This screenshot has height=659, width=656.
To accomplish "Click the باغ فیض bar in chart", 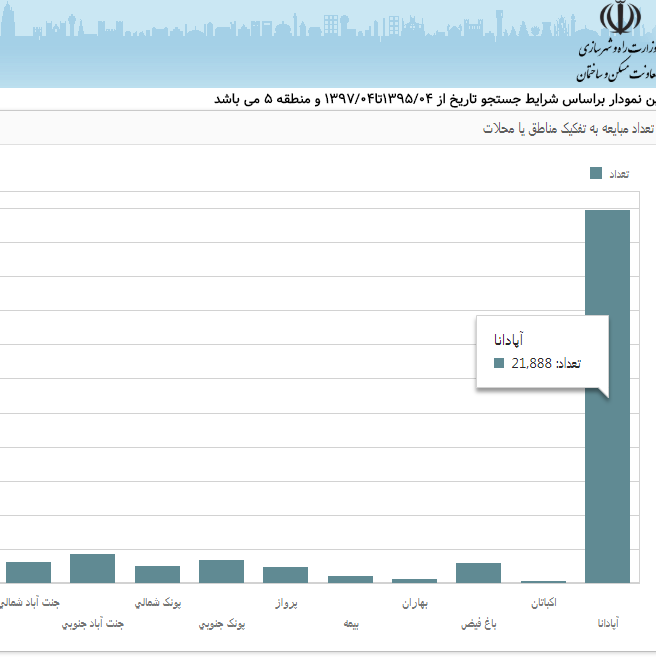I will point(478,572).
